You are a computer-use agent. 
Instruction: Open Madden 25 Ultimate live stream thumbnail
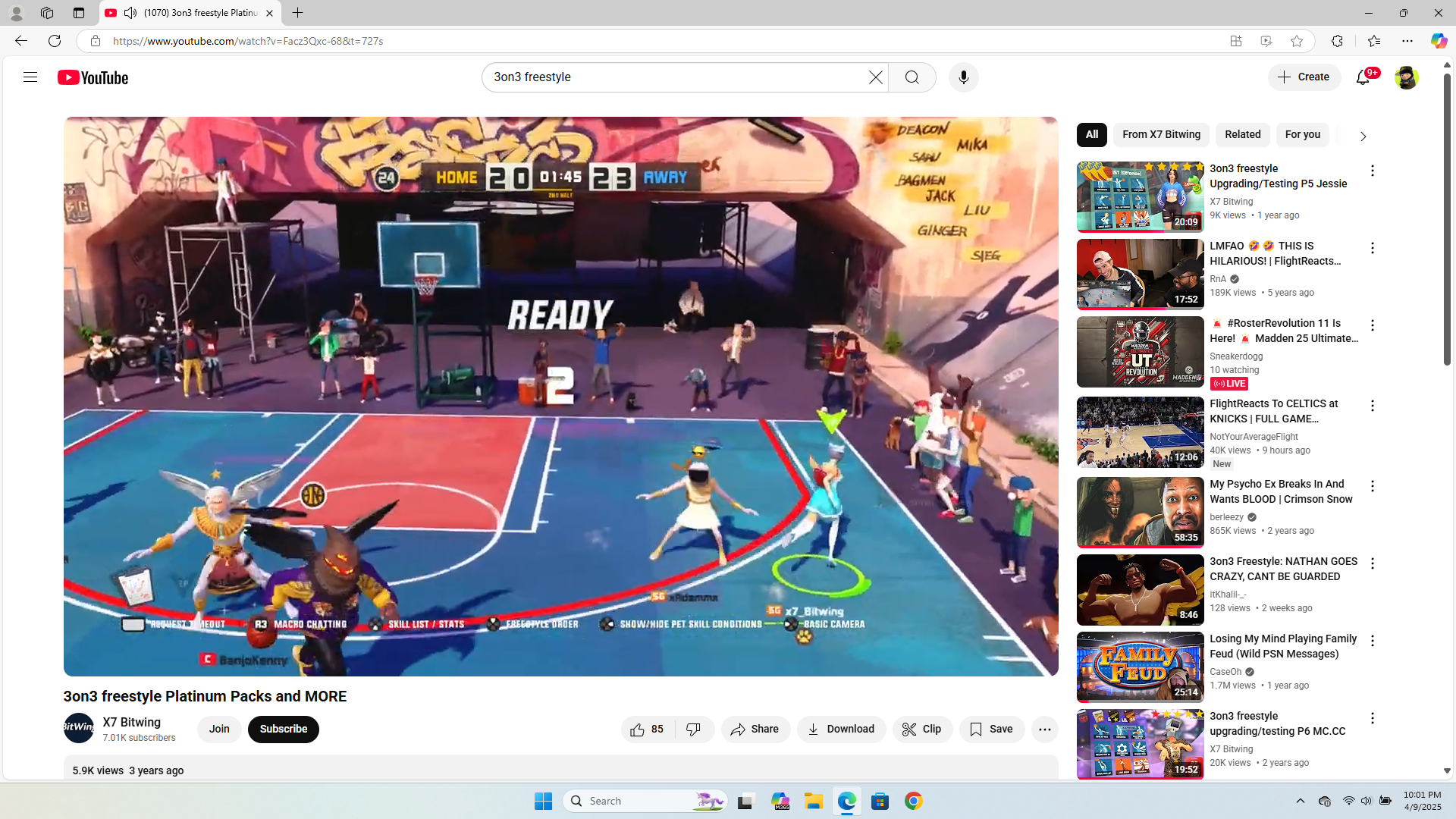[x=1140, y=352]
